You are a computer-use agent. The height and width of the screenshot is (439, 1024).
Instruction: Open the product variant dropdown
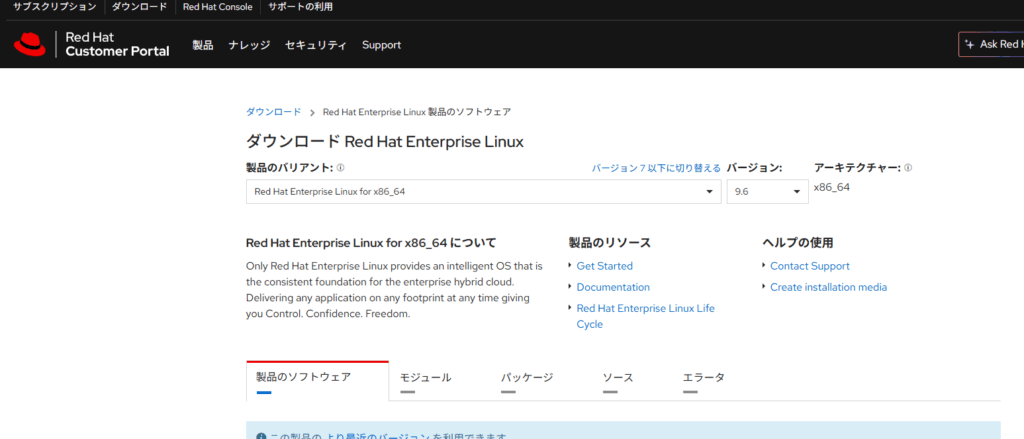[483, 191]
